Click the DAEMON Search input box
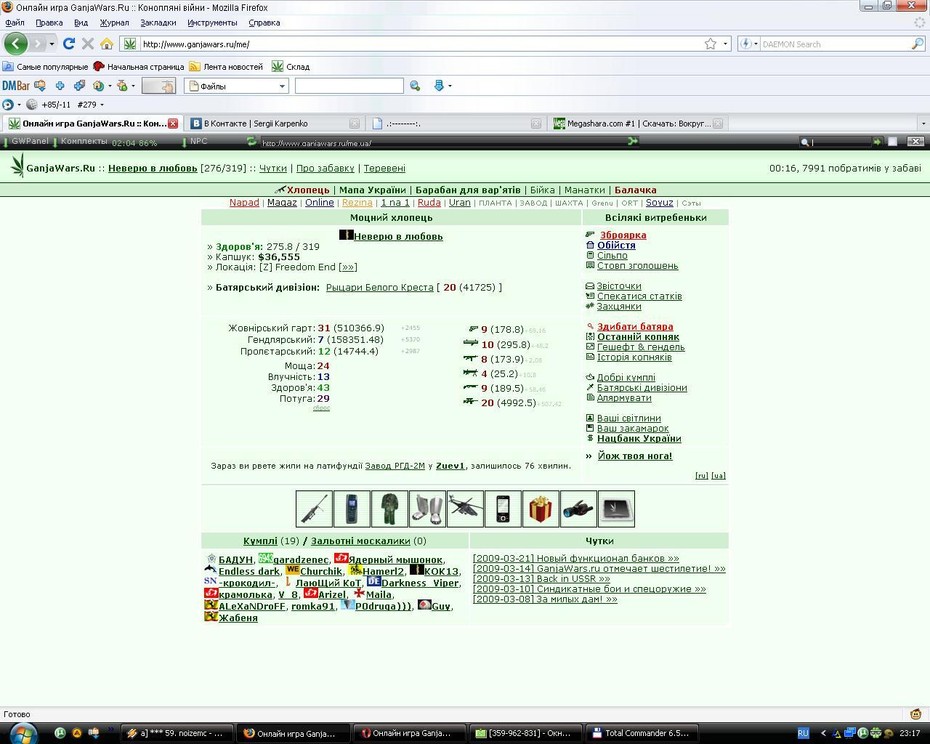 (835, 44)
